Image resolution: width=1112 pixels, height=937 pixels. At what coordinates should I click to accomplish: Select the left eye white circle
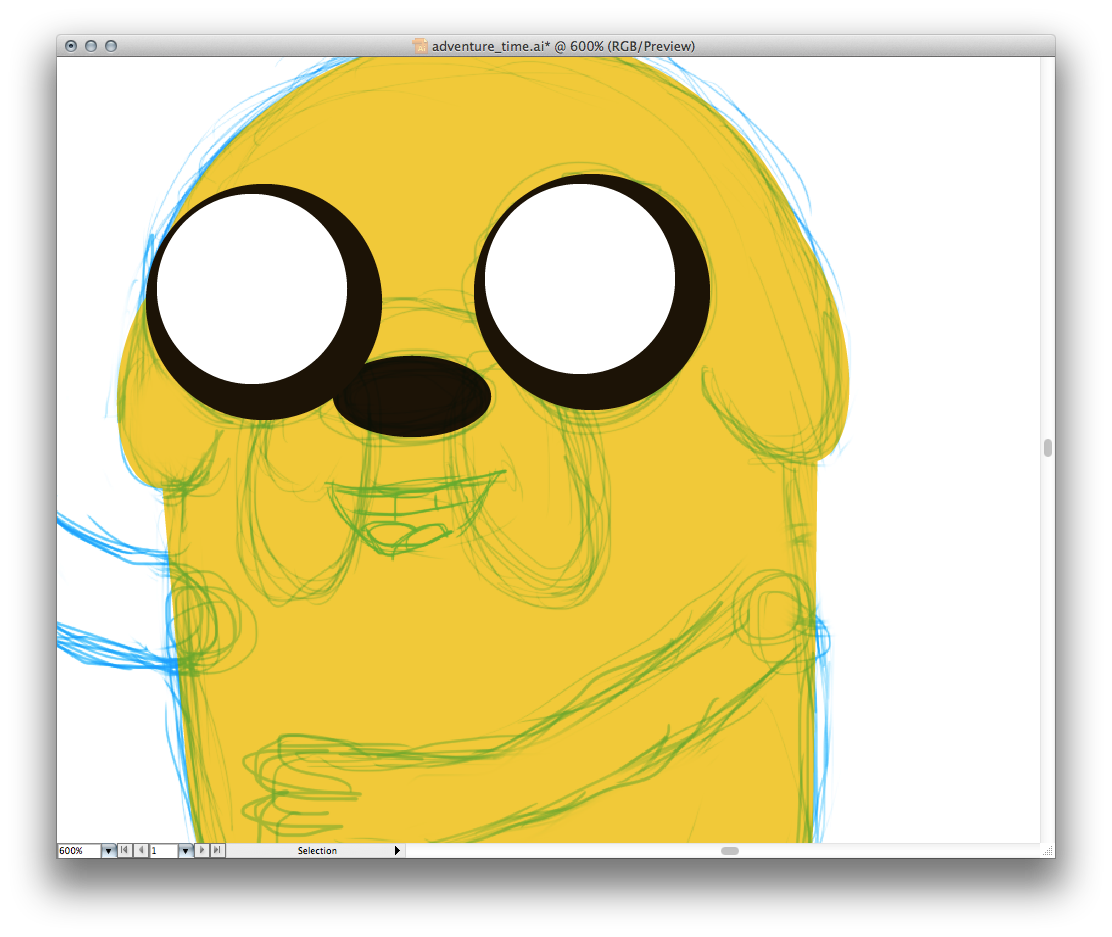(x=252, y=288)
